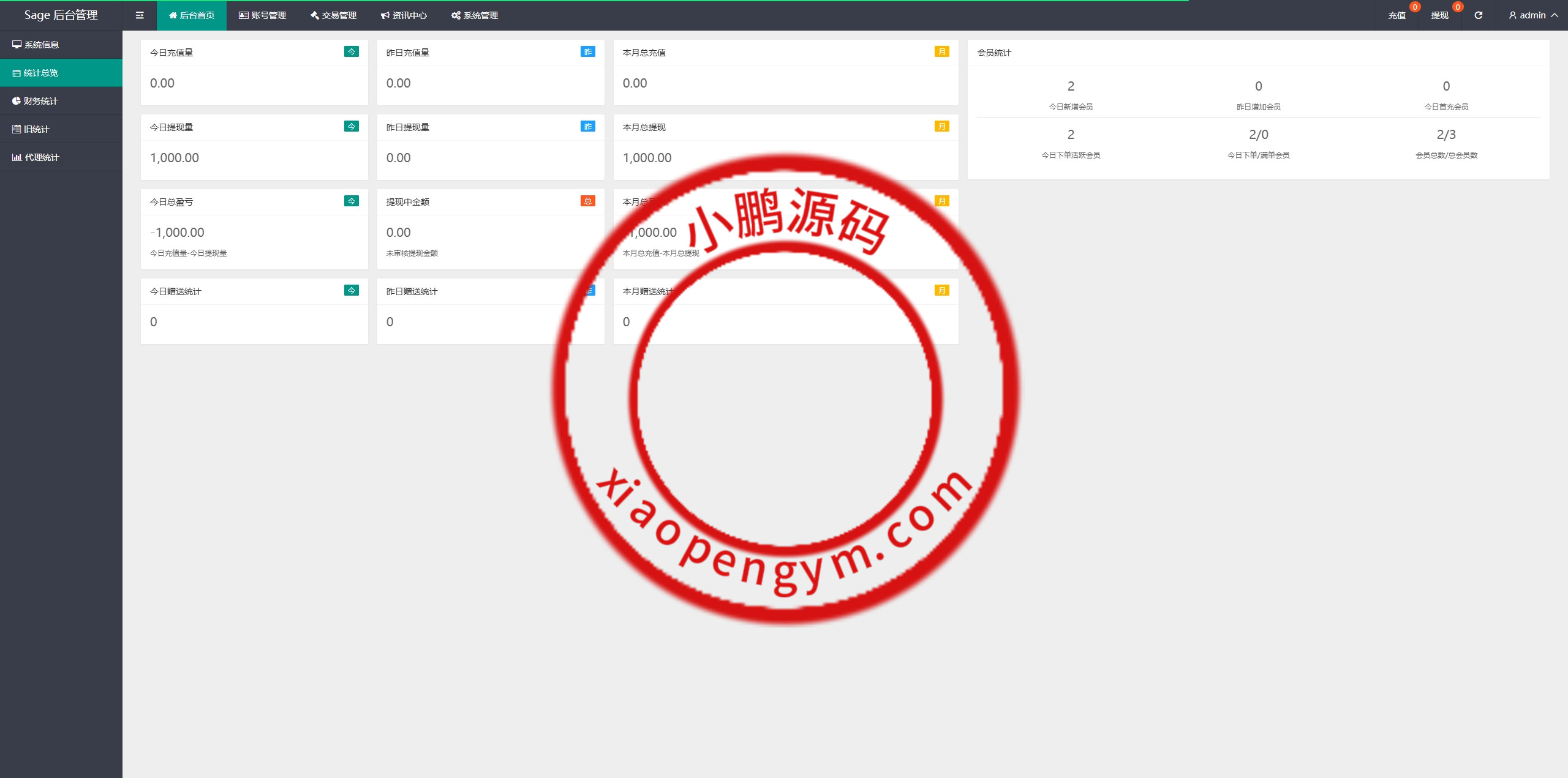This screenshot has height=778, width=1568.
Task: Open the 系统管理 top menu
Action: pyautogui.click(x=475, y=15)
